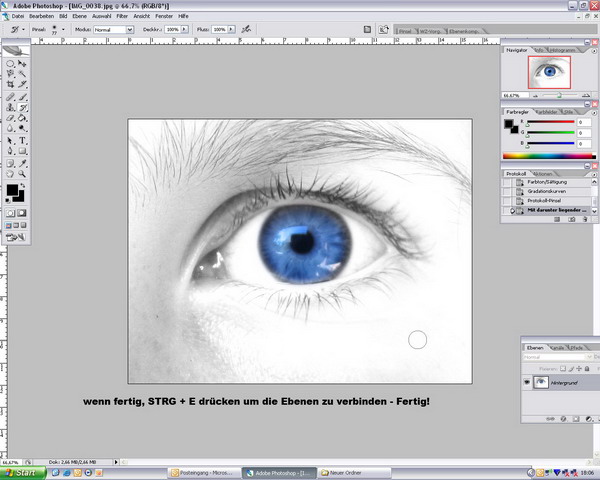Screen dimensions: 600x480
Task: Delete current history state trash icon
Action: pyautogui.click(x=585, y=219)
